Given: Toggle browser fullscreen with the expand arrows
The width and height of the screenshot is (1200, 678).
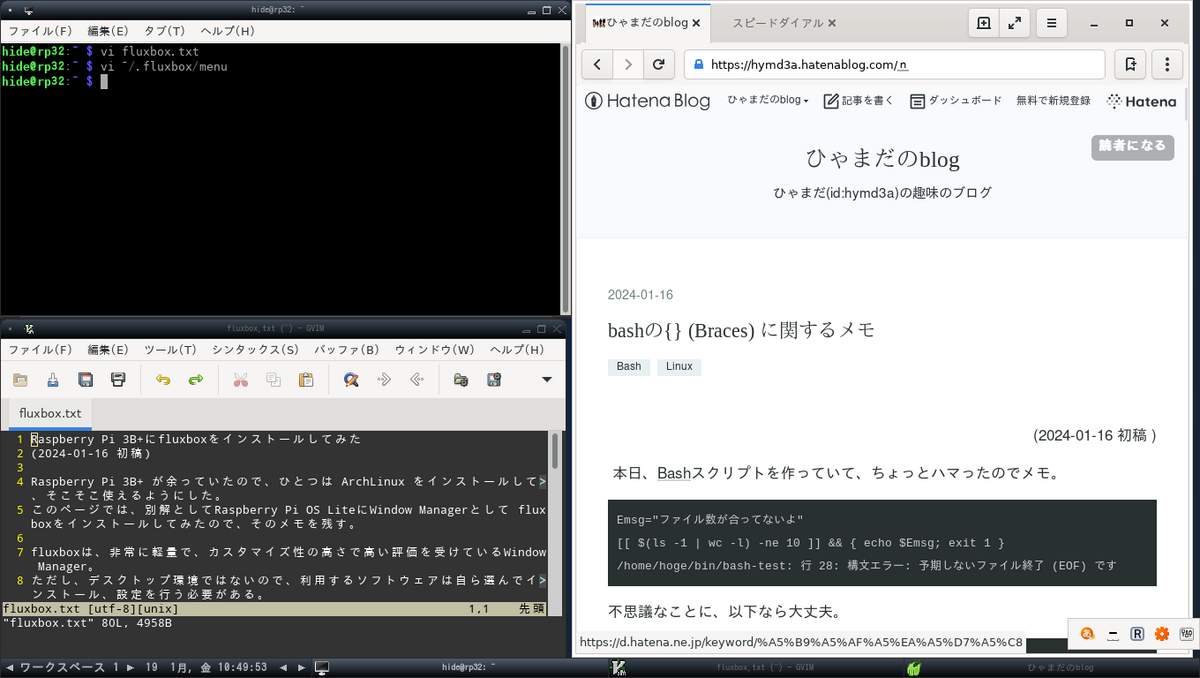Looking at the screenshot, I should click(x=1014, y=22).
